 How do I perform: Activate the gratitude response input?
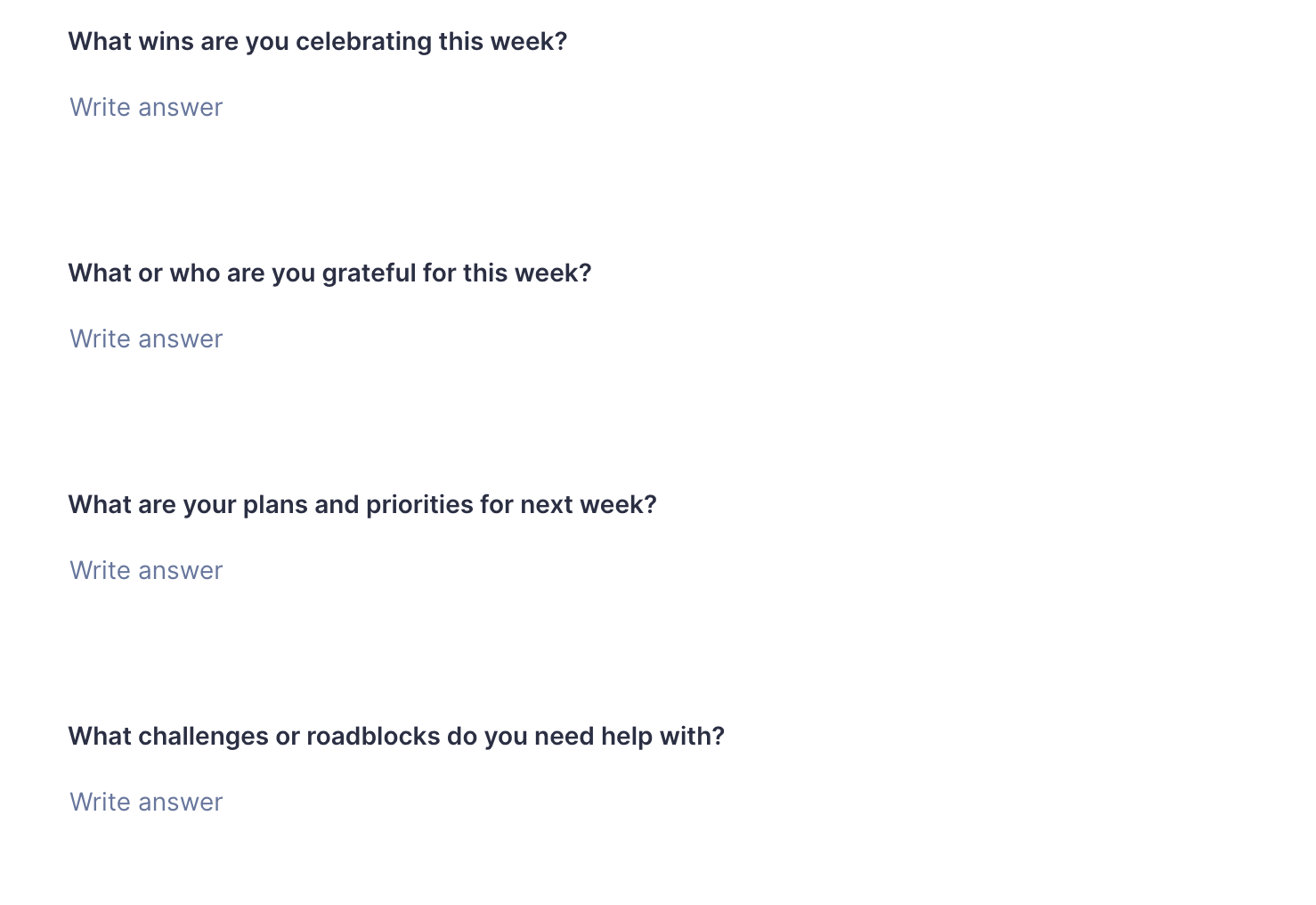click(x=146, y=339)
